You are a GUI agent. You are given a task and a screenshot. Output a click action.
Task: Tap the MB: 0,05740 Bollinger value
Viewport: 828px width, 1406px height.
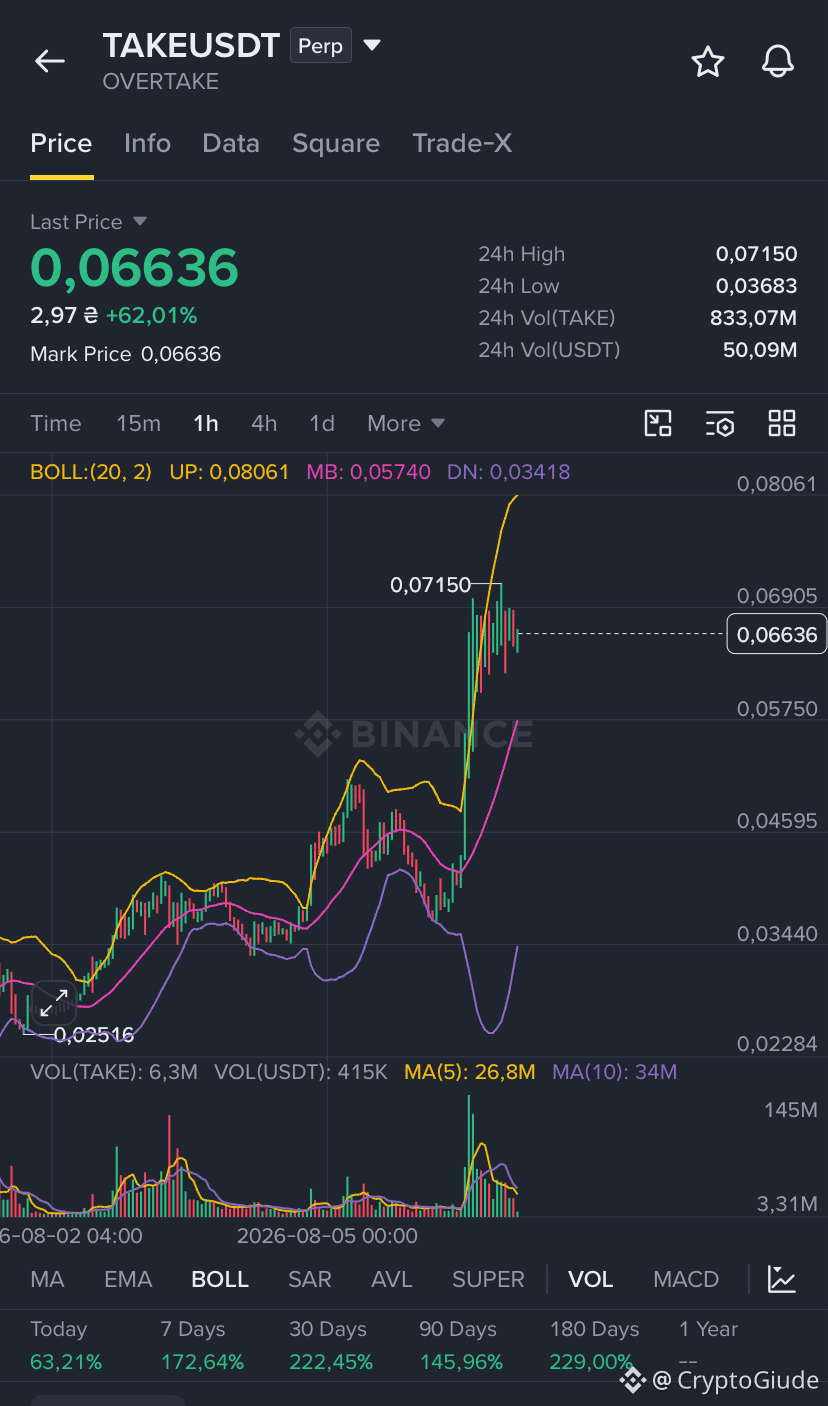(368, 471)
